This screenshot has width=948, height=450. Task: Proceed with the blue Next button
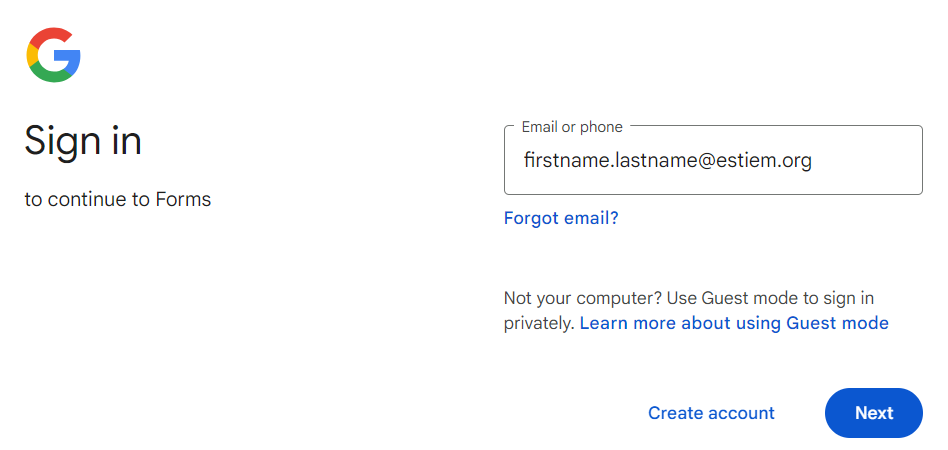point(874,413)
